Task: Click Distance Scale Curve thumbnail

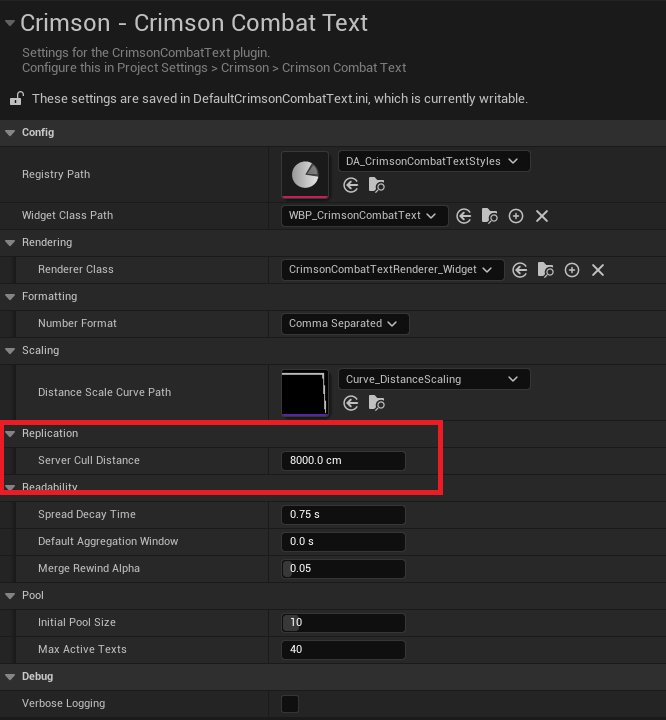Action: [305, 393]
